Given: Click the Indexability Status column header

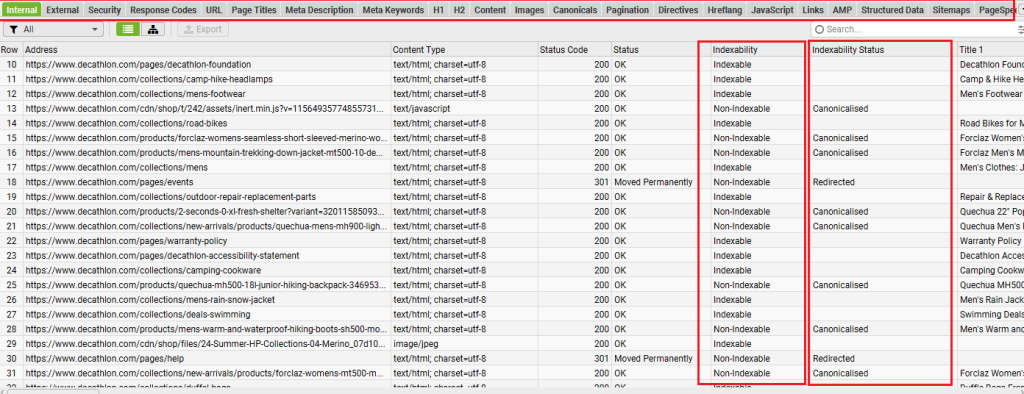Looking at the screenshot, I should [x=883, y=50].
